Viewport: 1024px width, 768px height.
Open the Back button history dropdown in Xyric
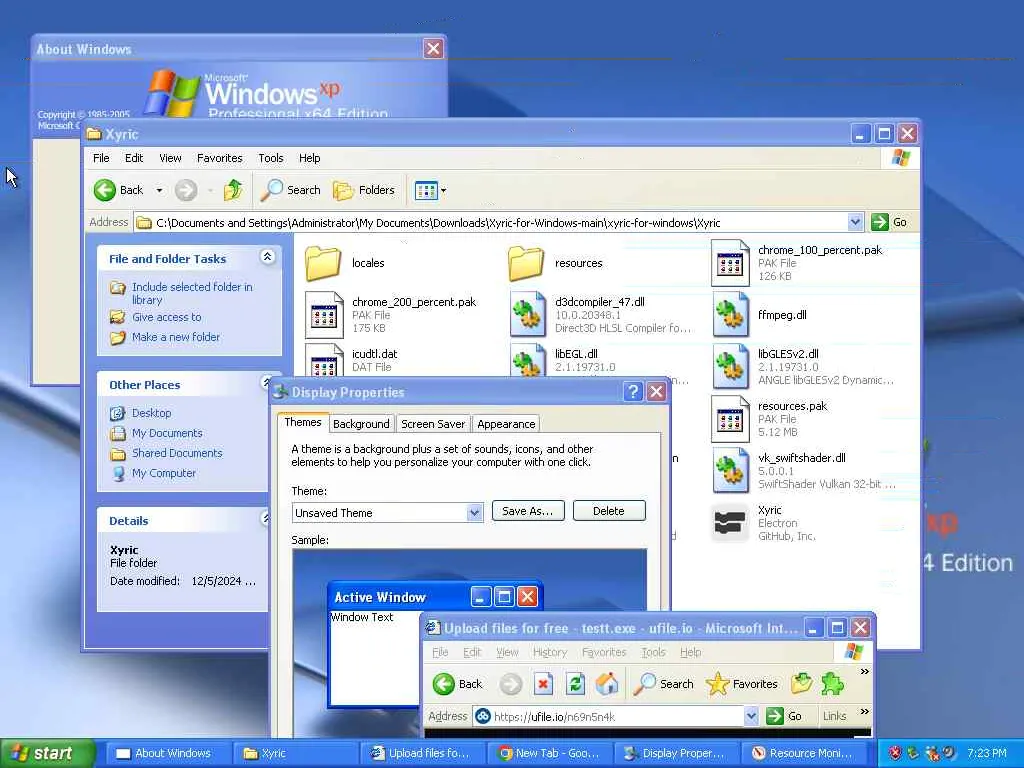click(x=159, y=190)
